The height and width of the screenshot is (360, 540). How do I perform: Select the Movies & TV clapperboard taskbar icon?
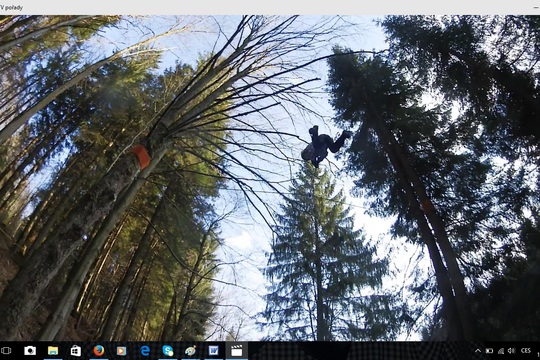point(237,351)
